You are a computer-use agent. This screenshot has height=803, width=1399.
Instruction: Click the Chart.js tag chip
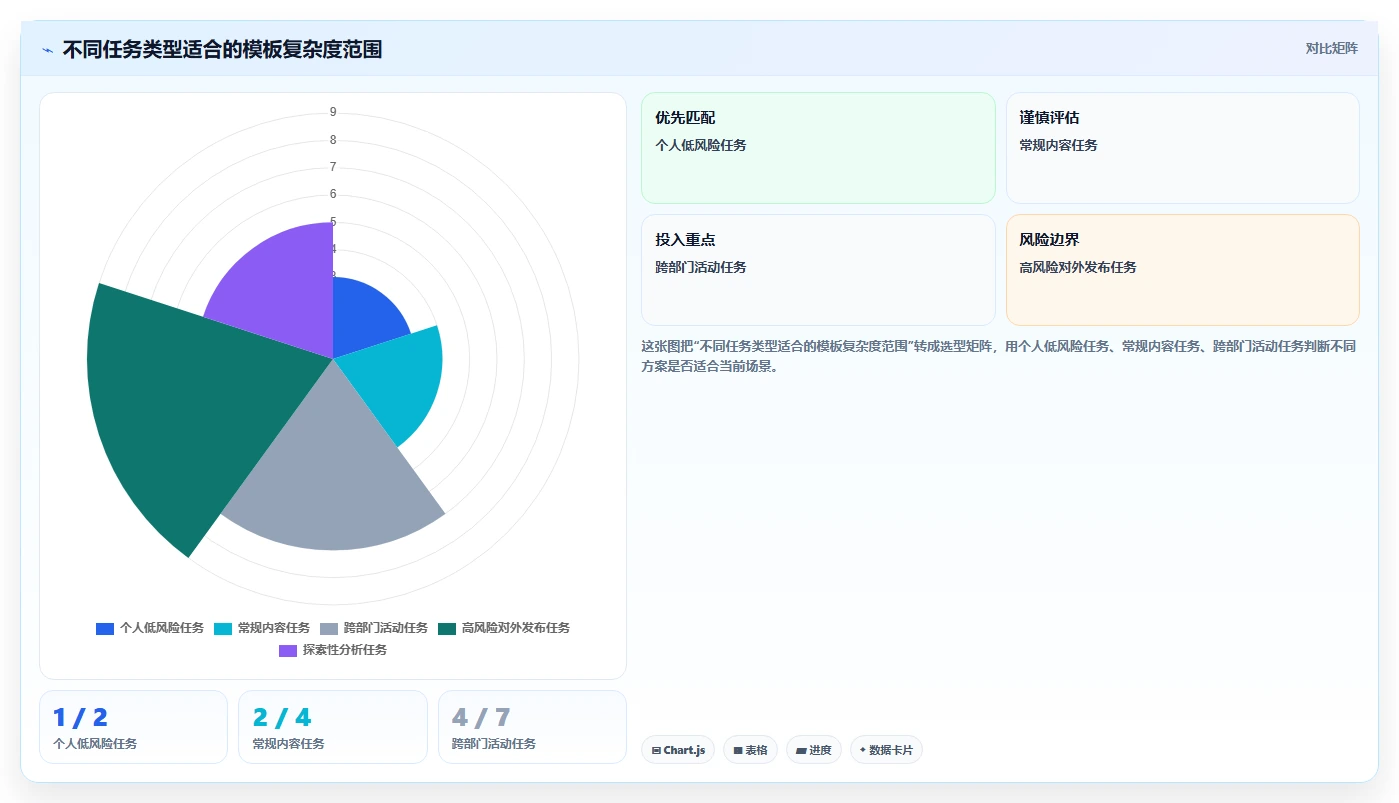tap(677, 750)
